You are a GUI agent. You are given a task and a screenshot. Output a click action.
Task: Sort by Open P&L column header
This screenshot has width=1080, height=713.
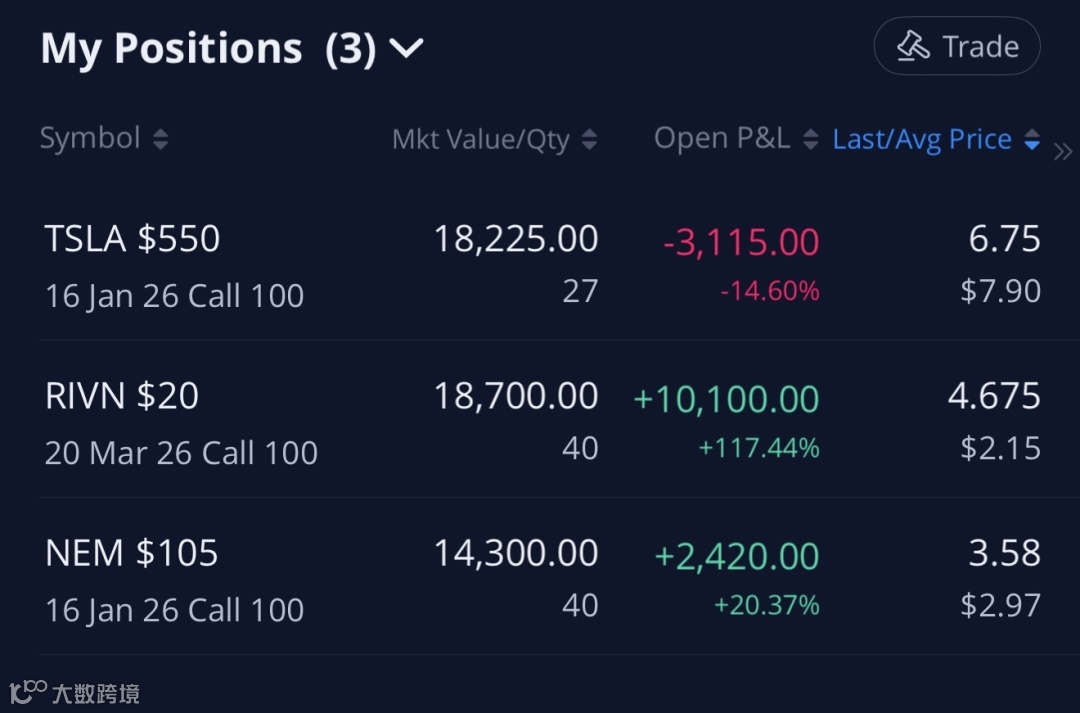721,139
